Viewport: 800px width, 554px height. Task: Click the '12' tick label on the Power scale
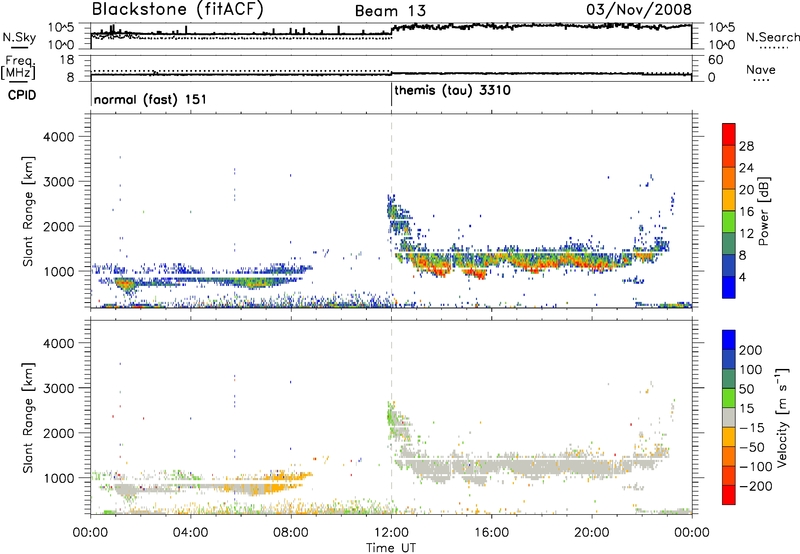tap(746, 233)
